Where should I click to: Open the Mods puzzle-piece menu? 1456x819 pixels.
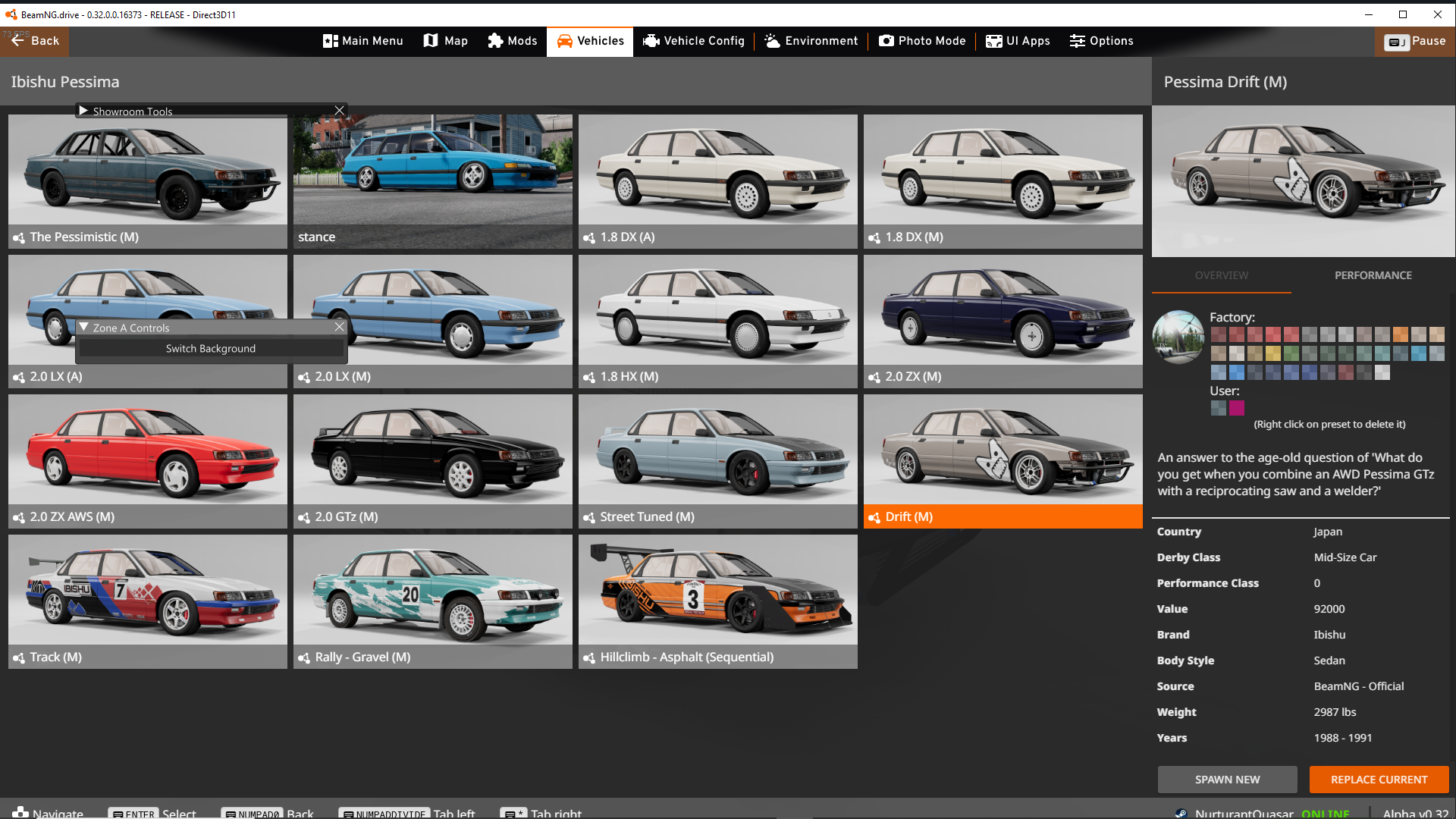(x=512, y=41)
